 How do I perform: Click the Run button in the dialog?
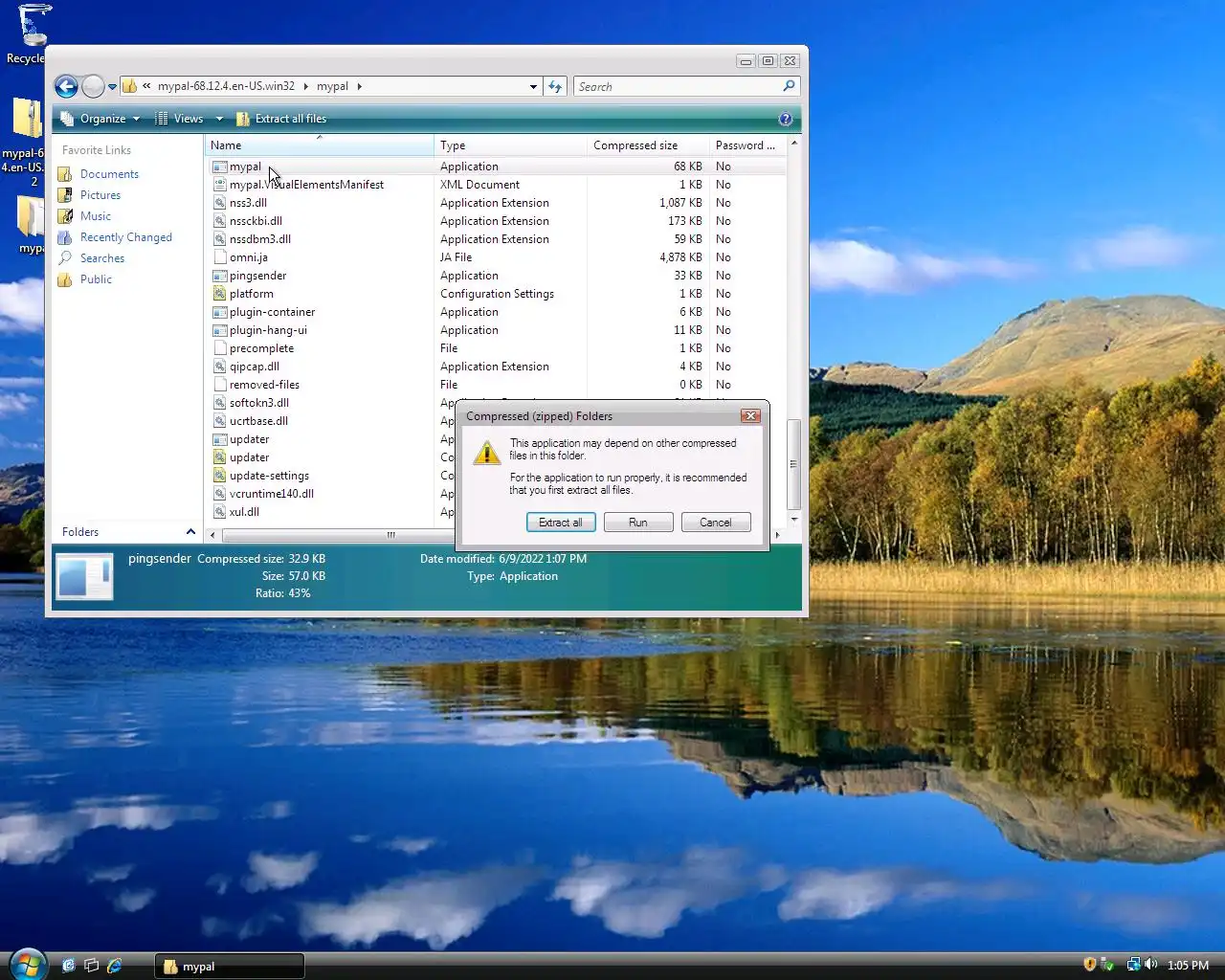click(x=638, y=523)
